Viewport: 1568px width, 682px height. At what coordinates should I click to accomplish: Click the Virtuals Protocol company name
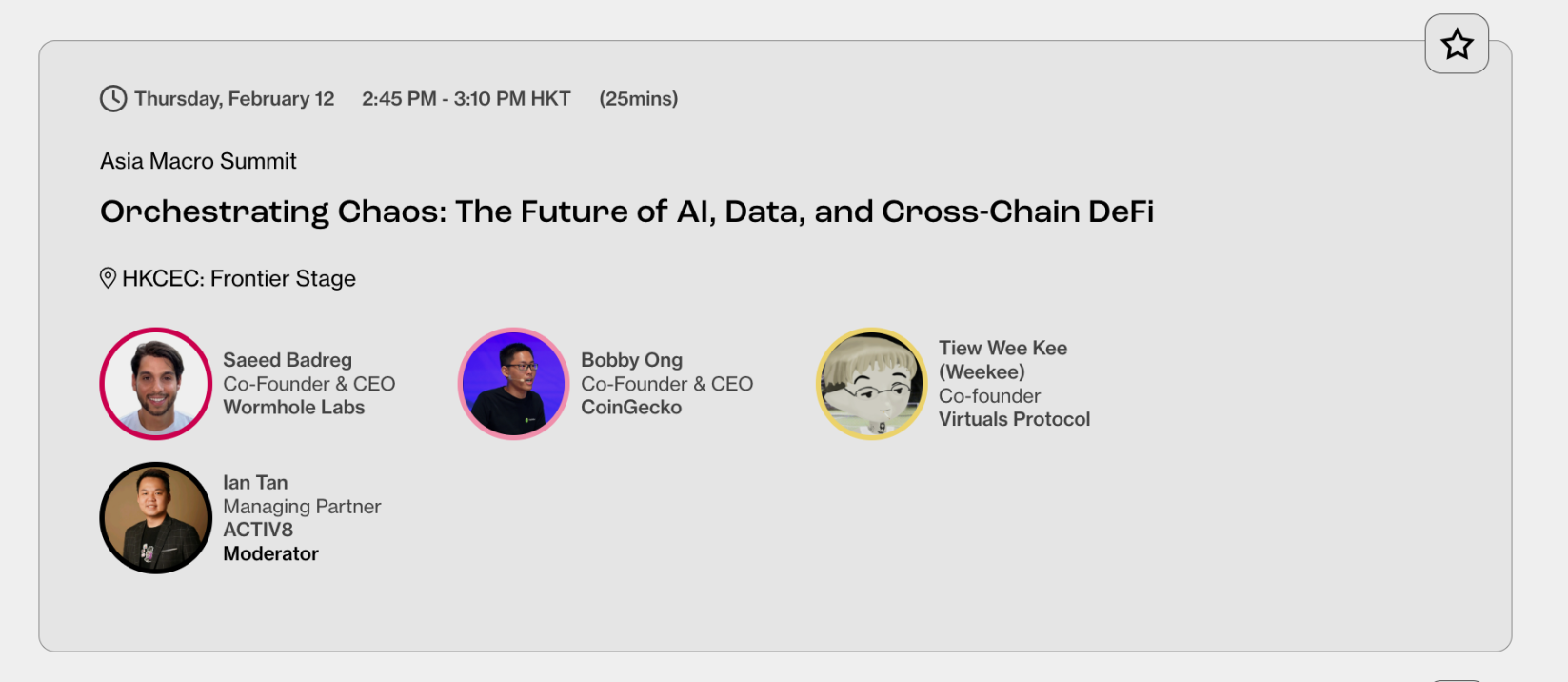pos(1014,419)
